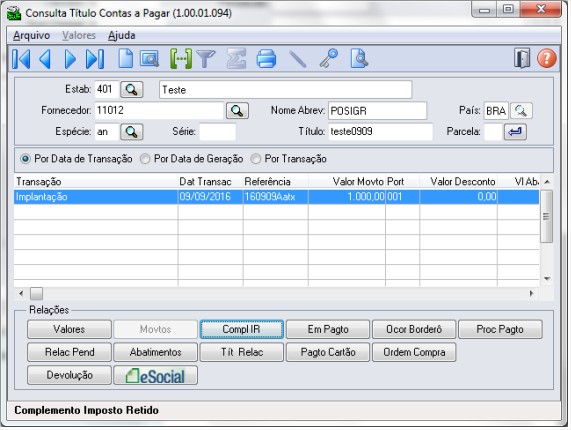Open help with the question mark icon
571x430 pixels.
click(547, 58)
